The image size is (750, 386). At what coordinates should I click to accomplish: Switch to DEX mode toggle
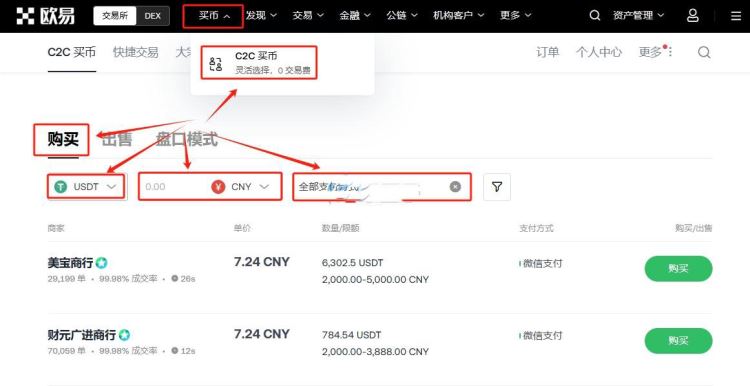click(153, 16)
